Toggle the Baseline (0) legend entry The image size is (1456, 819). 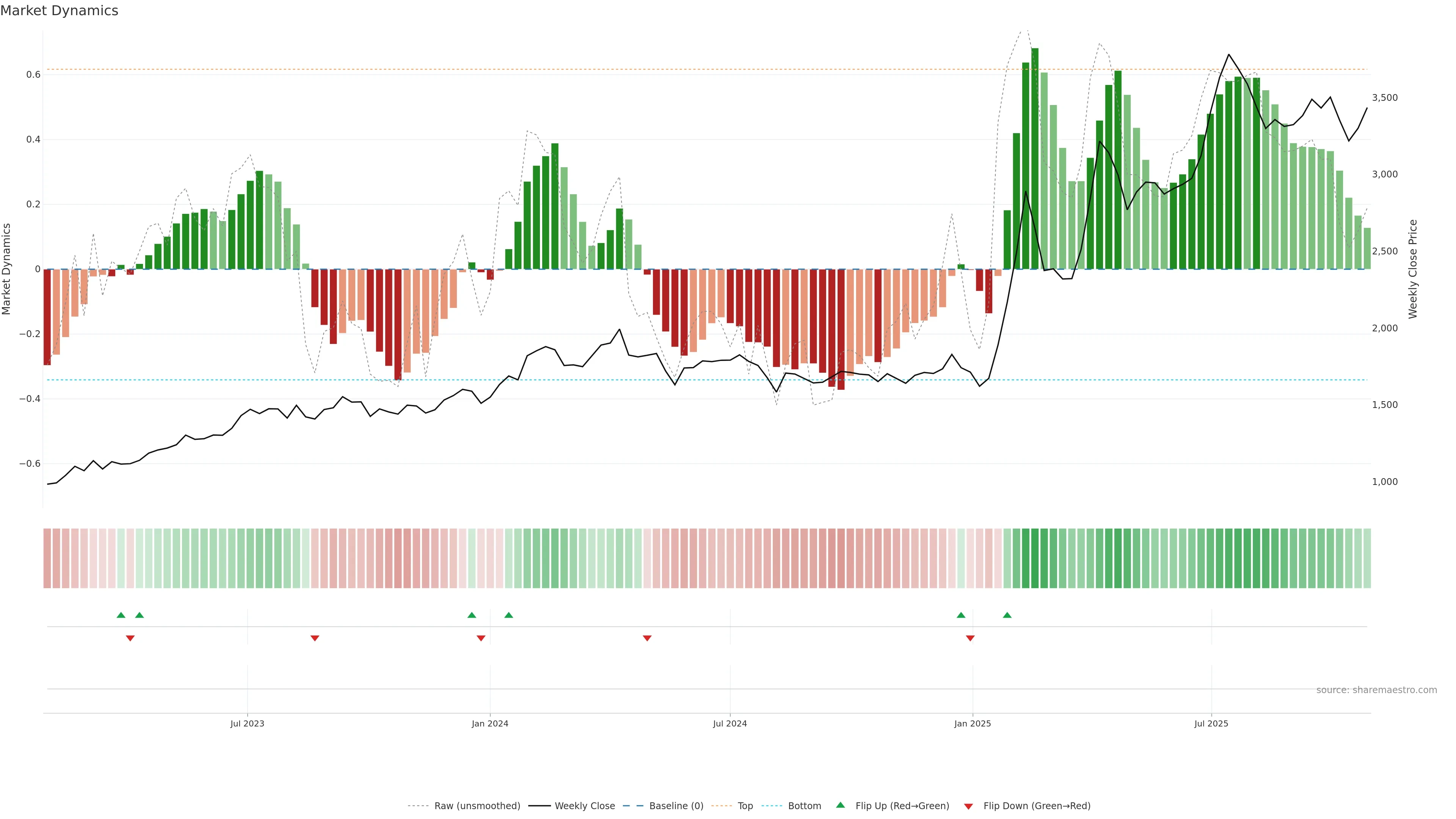[676, 806]
